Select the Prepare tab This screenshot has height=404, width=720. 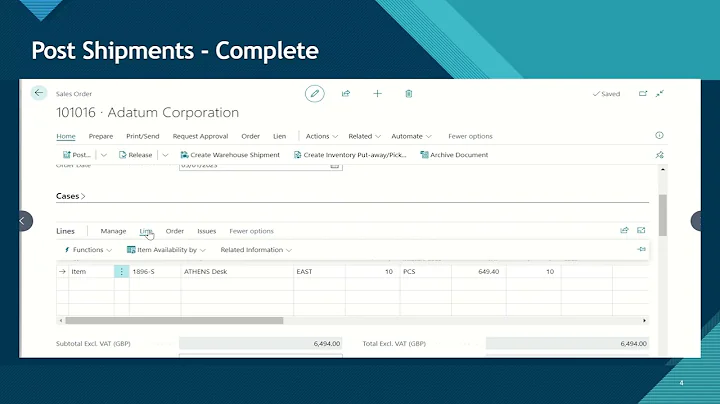(x=101, y=136)
